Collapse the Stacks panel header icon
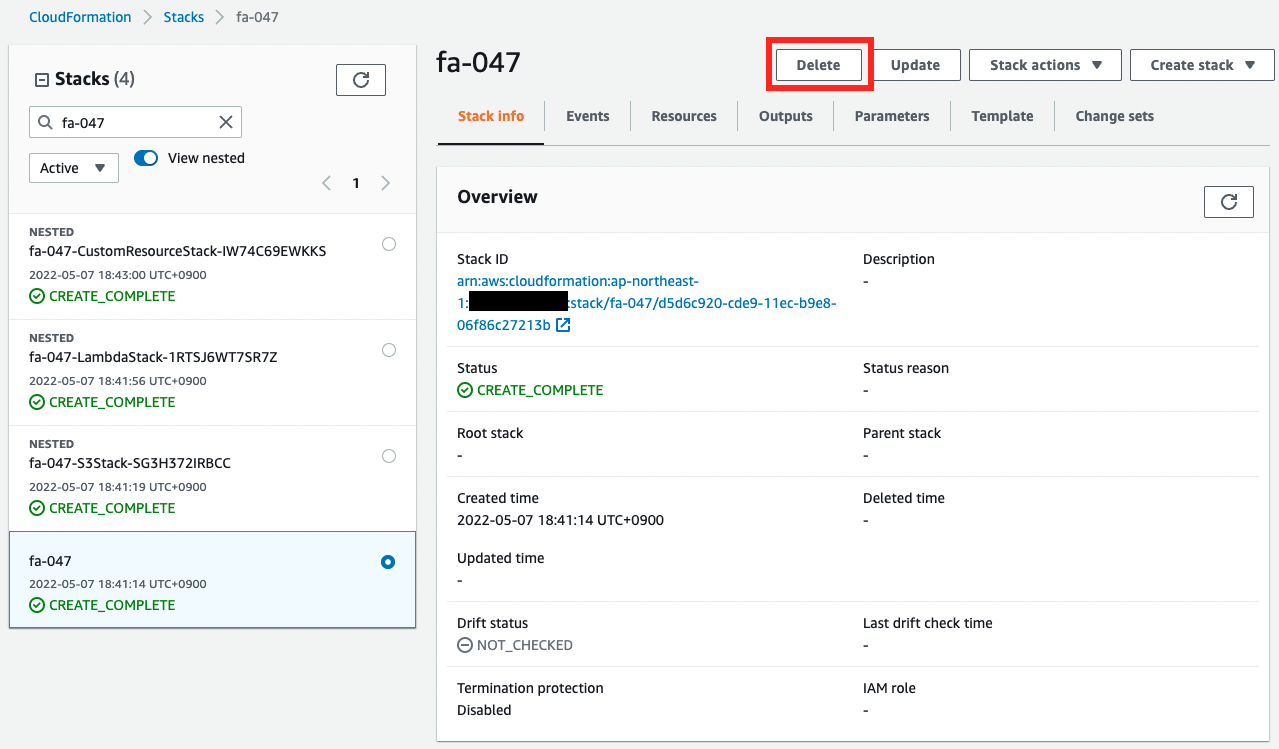The width and height of the screenshot is (1279, 749). (42, 80)
